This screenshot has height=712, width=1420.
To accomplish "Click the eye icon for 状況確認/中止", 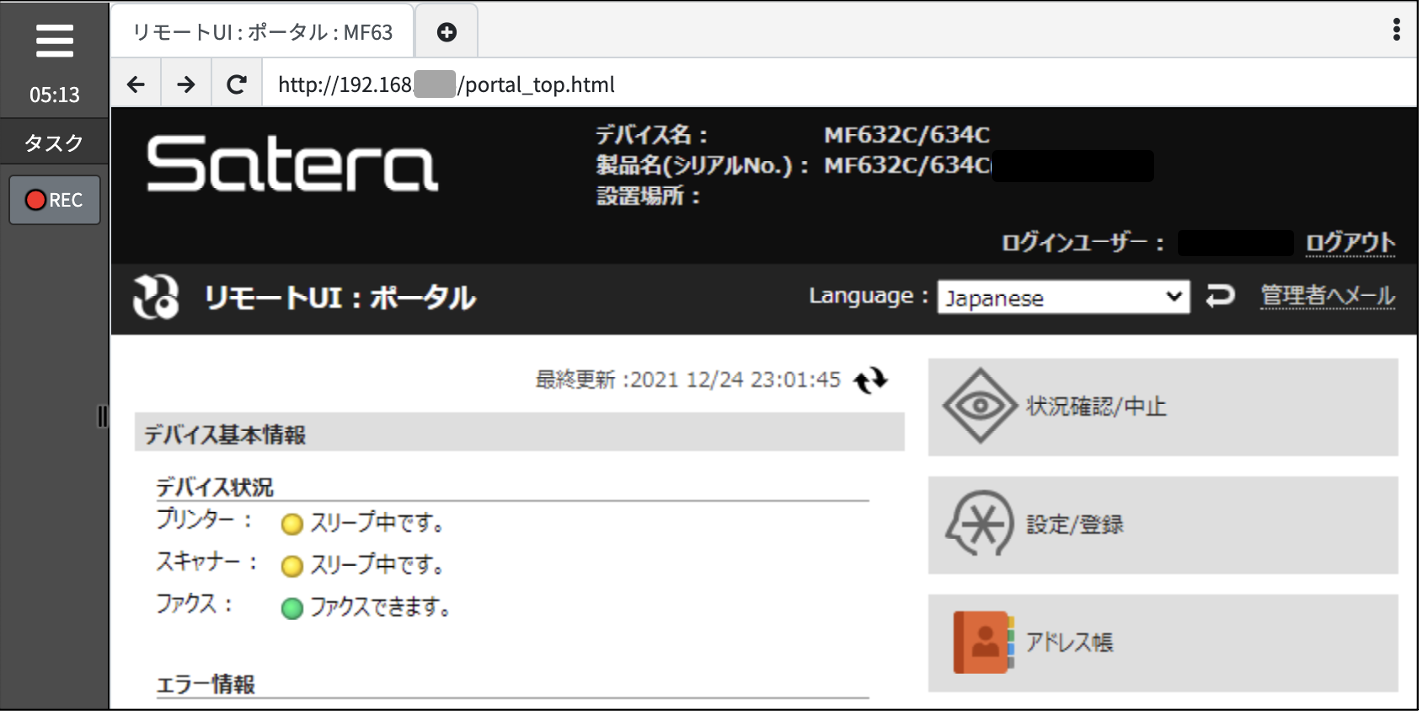I will pos(982,406).
